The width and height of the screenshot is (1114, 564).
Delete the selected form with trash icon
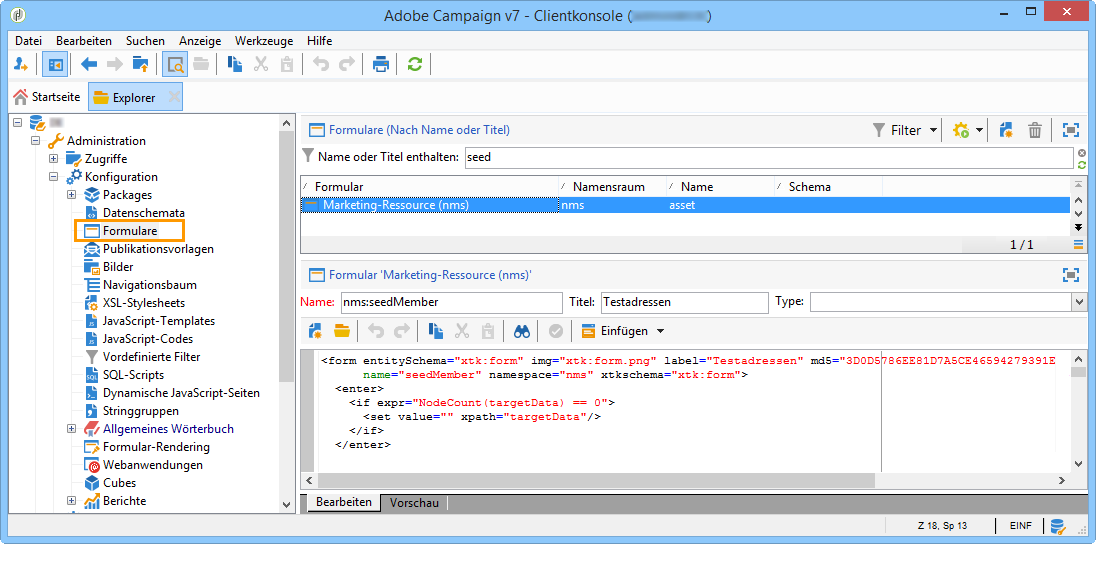click(1035, 130)
